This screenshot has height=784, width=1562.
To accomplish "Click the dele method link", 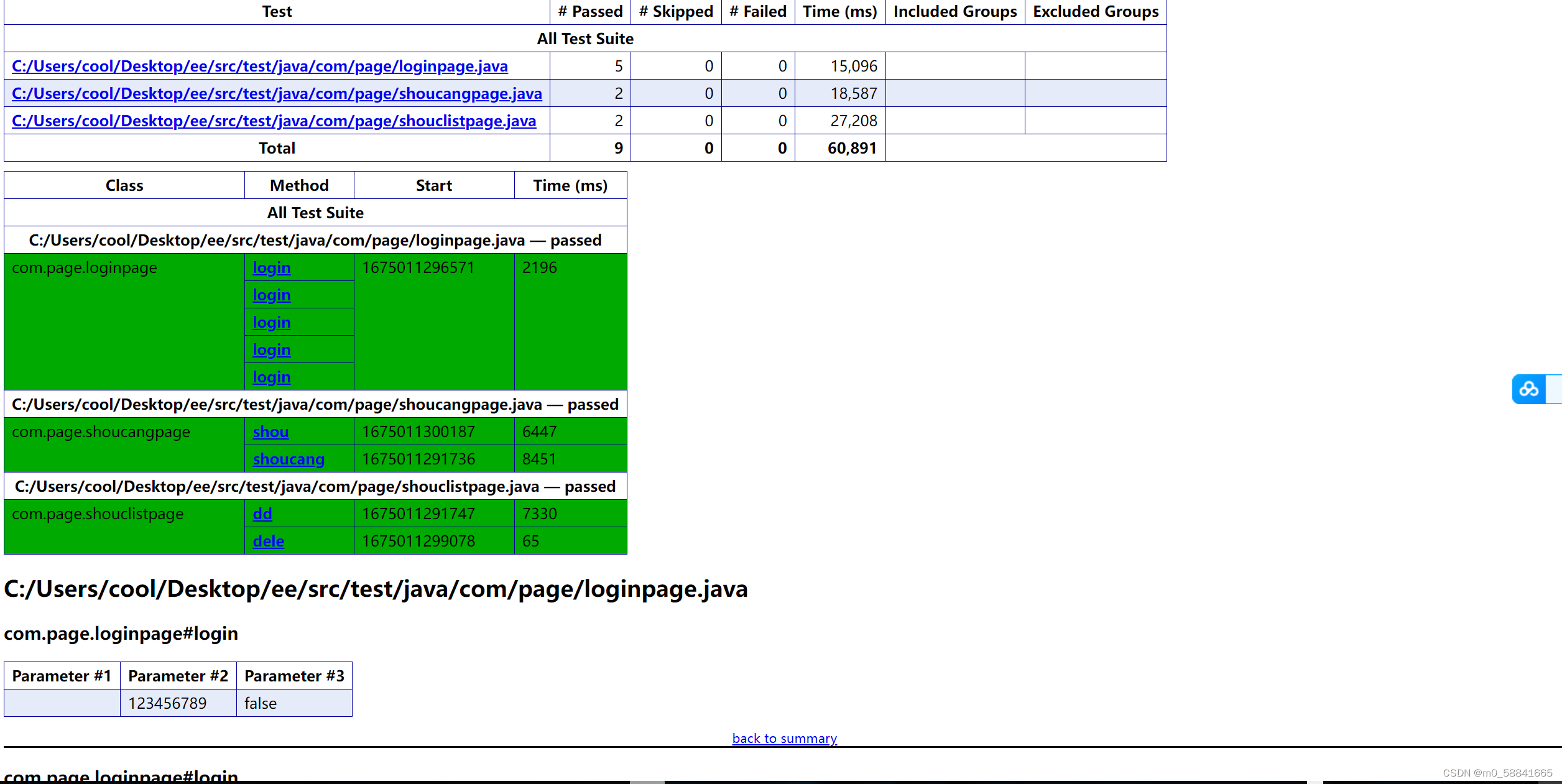I will [x=268, y=541].
